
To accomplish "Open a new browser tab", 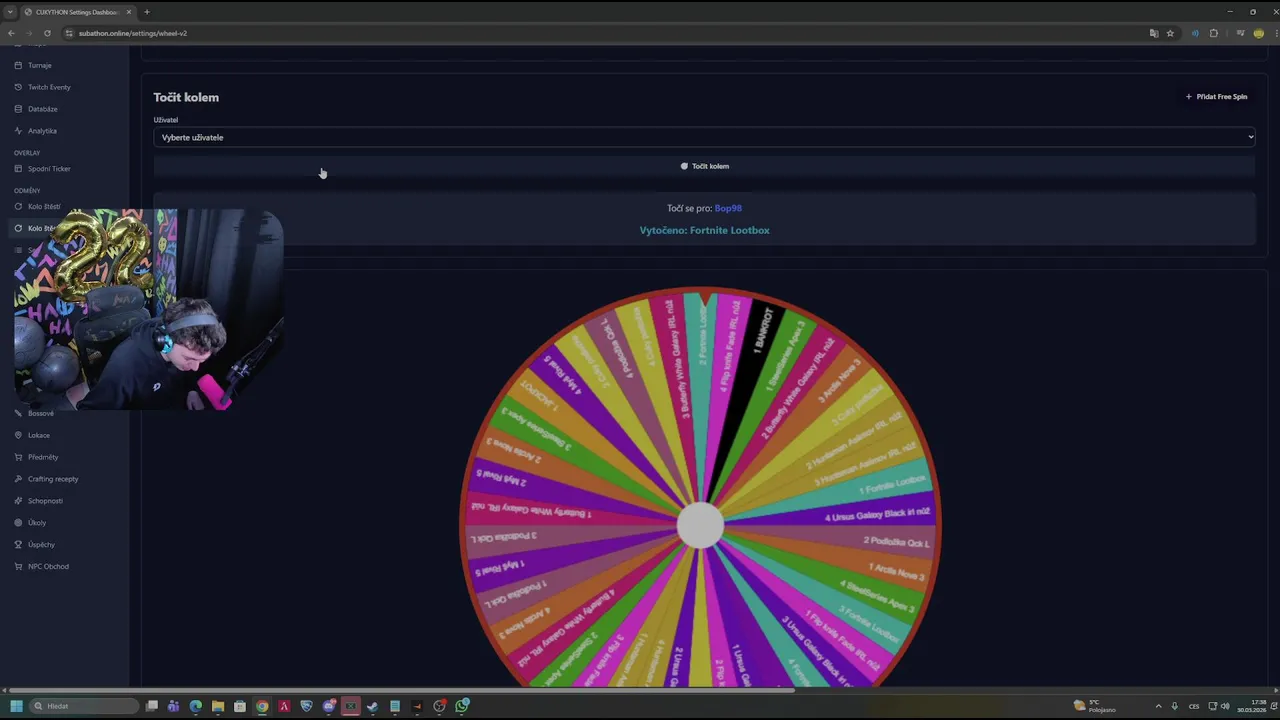I will (147, 12).
